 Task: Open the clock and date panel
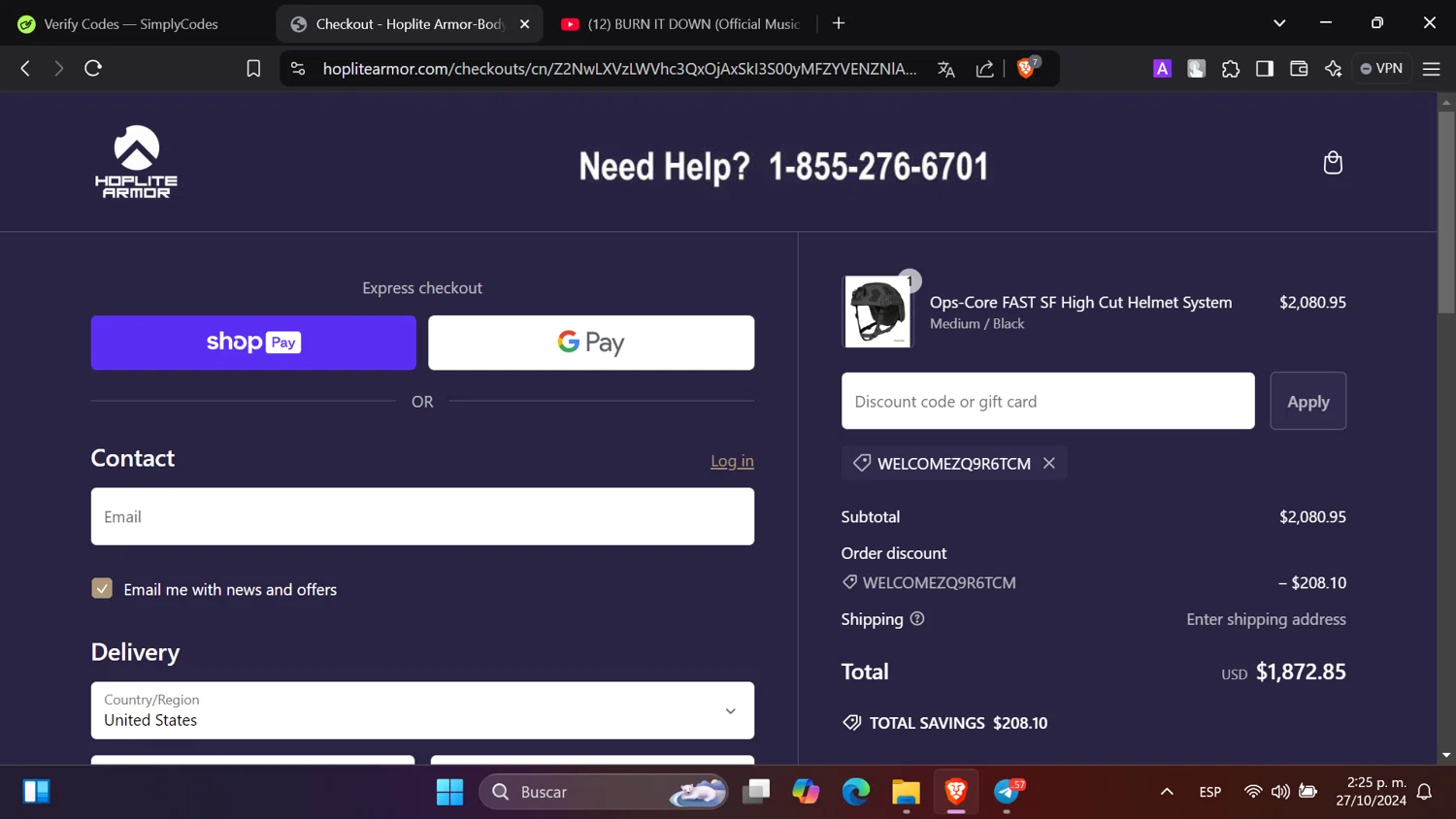pyautogui.click(x=1371, y=792)
